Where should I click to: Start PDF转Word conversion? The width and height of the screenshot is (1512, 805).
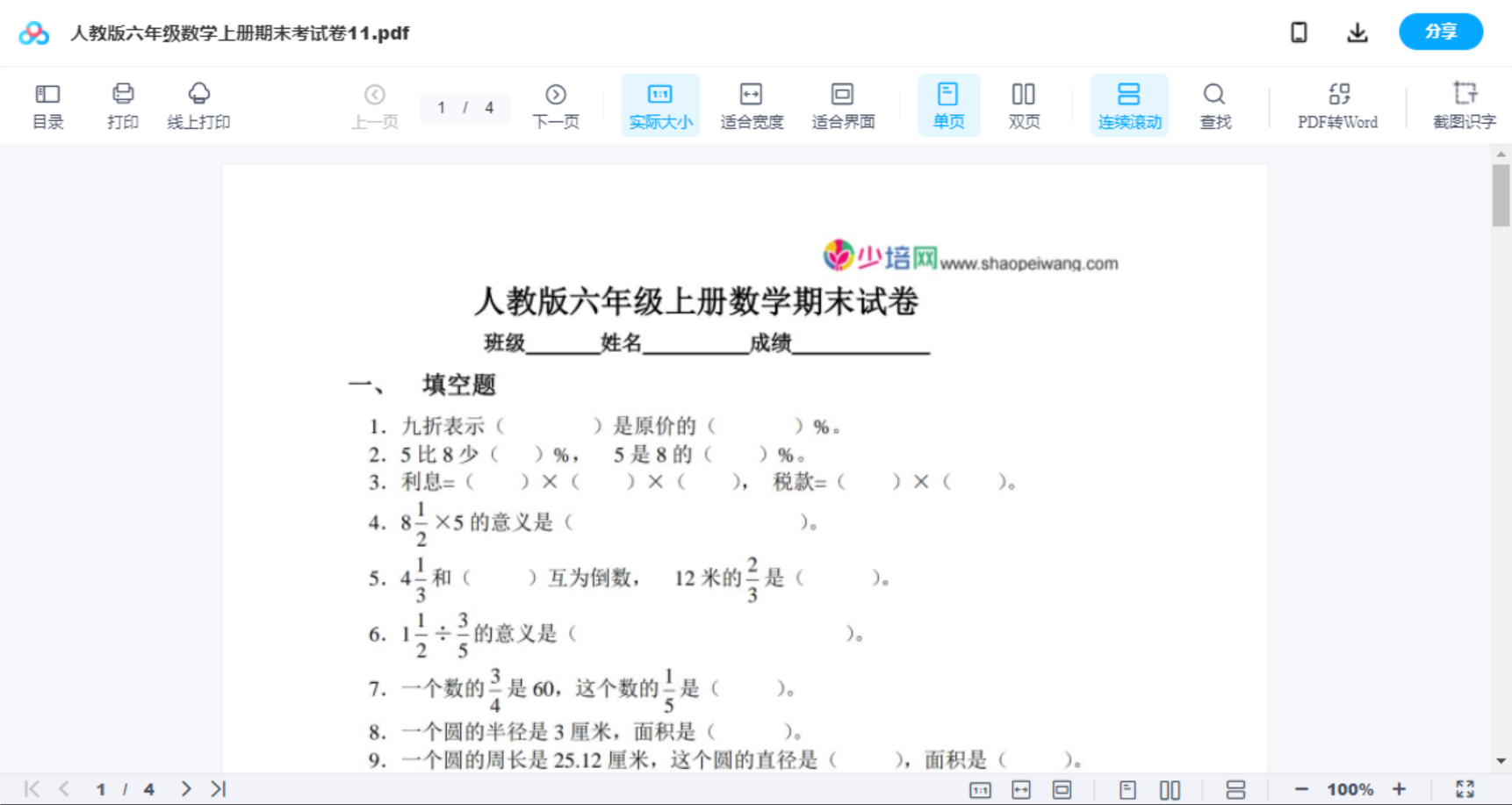point(1337,104)
